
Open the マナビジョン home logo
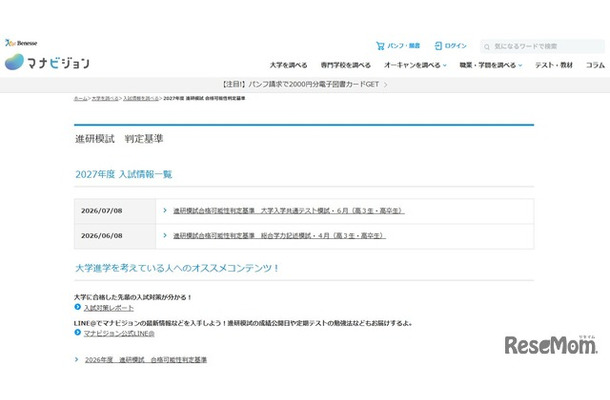tap(47, 62)
